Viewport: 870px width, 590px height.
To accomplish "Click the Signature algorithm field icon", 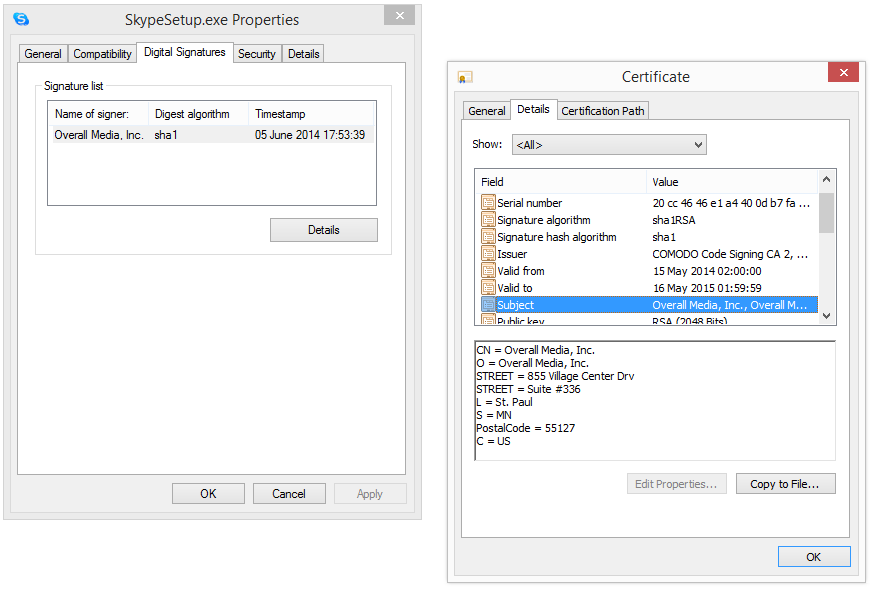I will click(488, 220).
